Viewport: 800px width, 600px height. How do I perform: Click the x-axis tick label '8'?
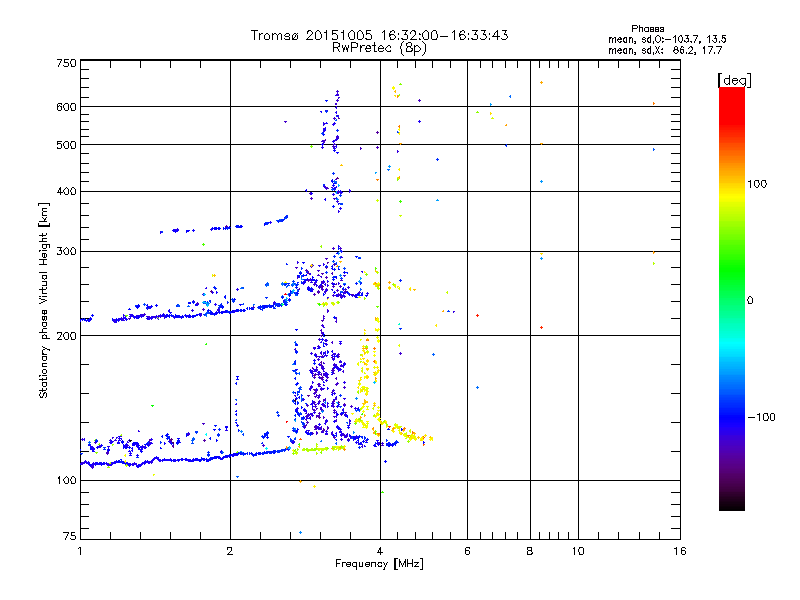(x=530, y=551)
